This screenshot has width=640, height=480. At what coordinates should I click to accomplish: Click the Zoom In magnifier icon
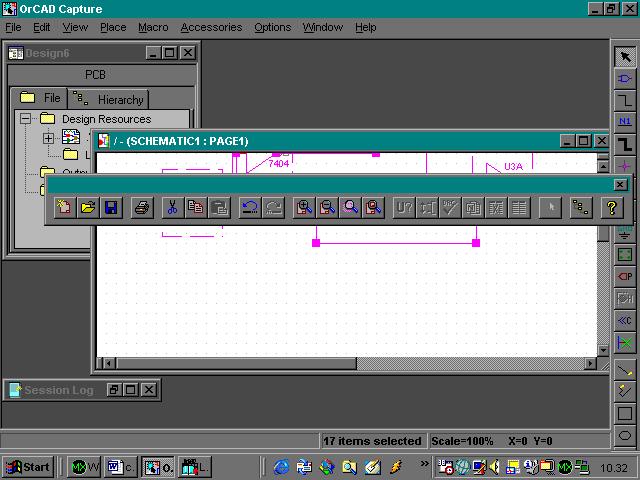click(304, 208)
